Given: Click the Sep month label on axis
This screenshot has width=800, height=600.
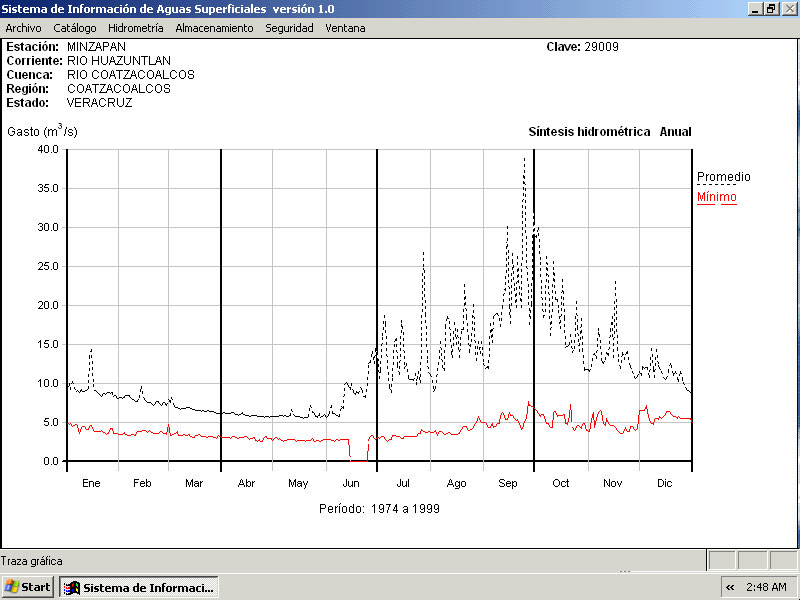Looking at the screenshot, I should pyautogui.click(x=508, y=483).
